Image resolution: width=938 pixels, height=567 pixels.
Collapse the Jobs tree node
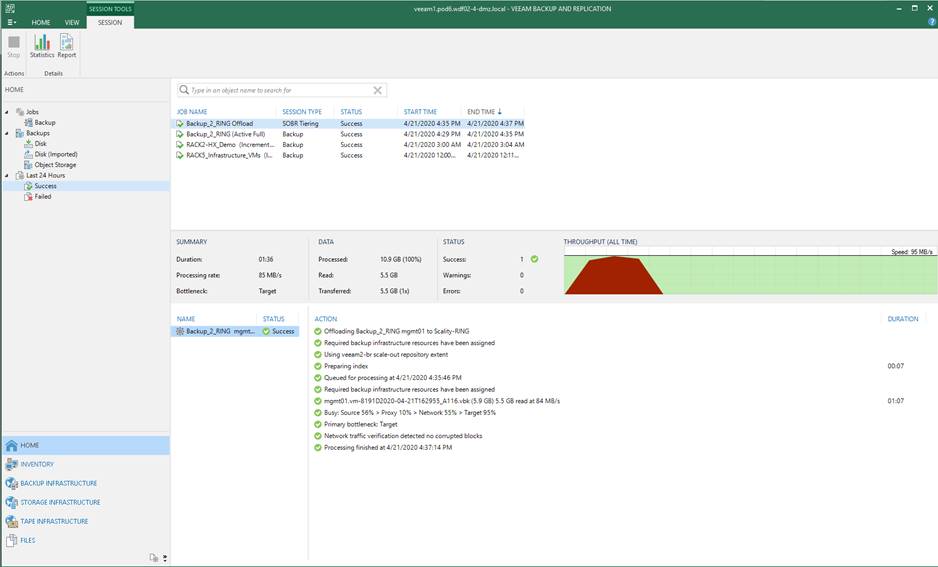click(x=7, y=112)
